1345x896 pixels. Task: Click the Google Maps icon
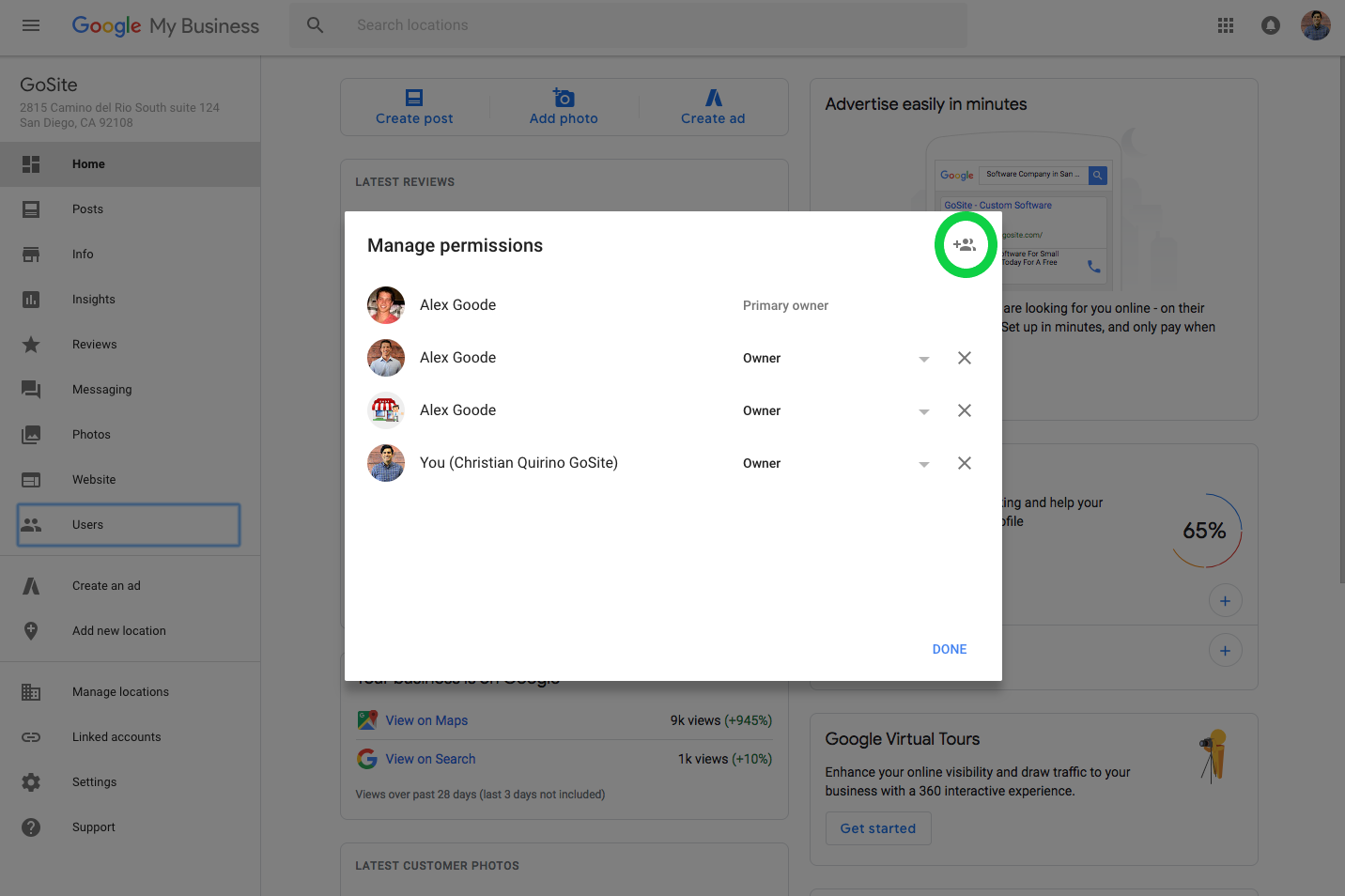(367, 720)
